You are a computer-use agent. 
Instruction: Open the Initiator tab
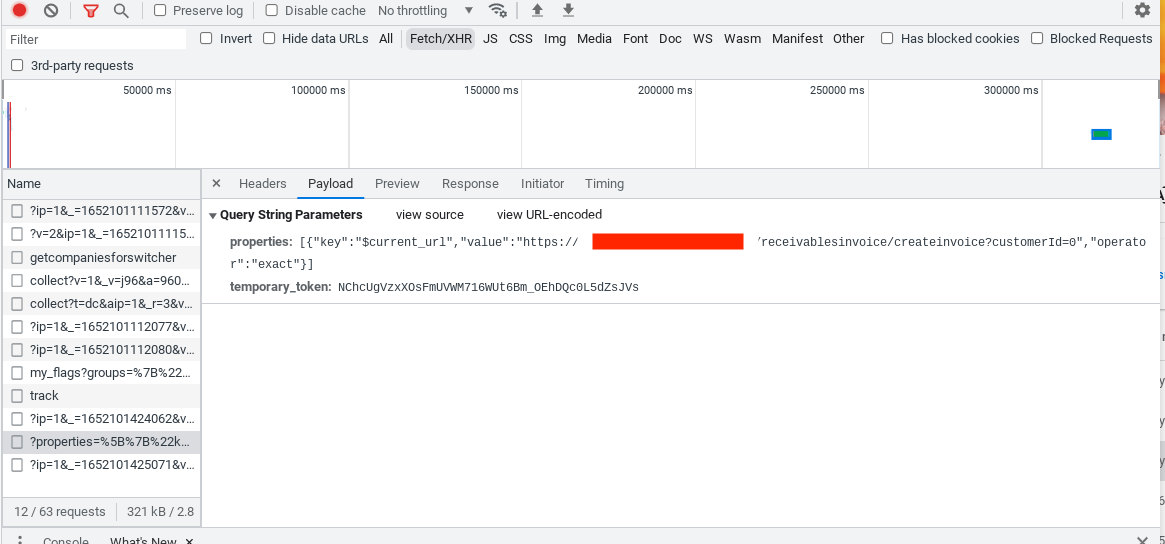point(542,184)
